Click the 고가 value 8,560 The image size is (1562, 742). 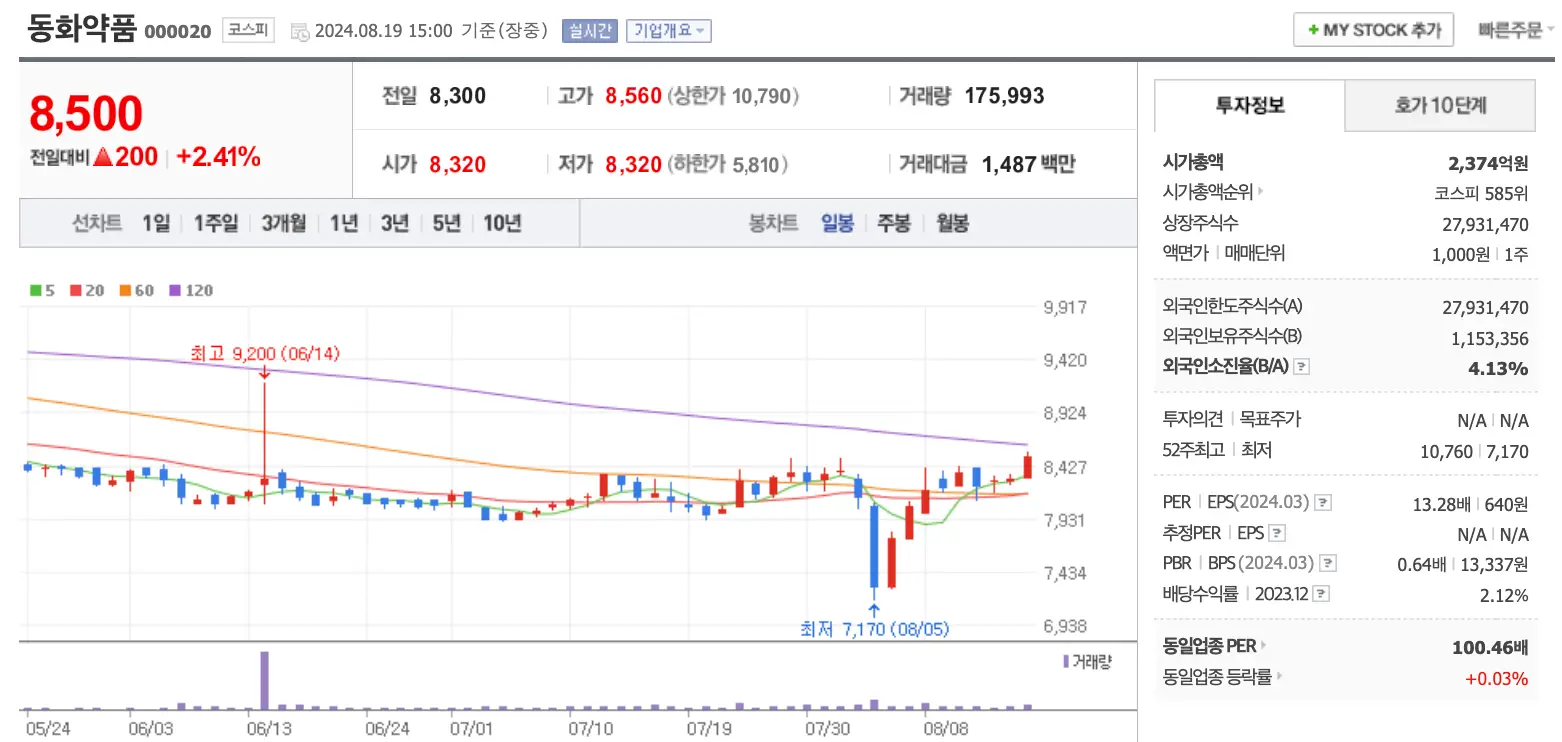click(x=633, y=96)
